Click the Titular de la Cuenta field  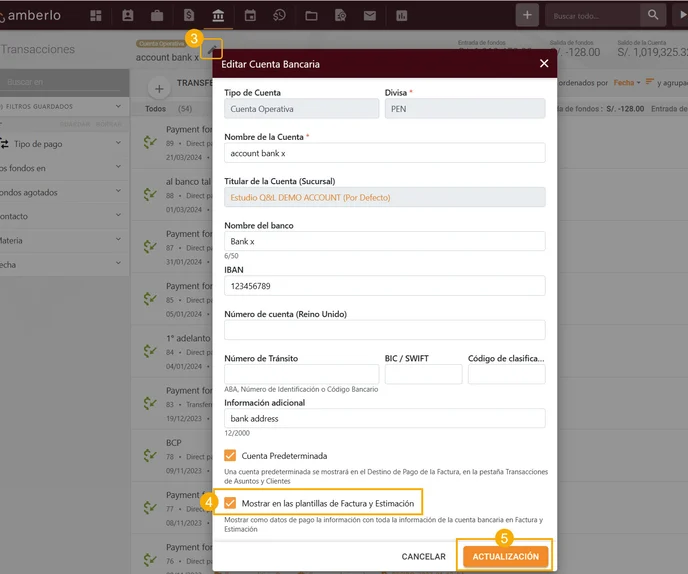(385, 197)
